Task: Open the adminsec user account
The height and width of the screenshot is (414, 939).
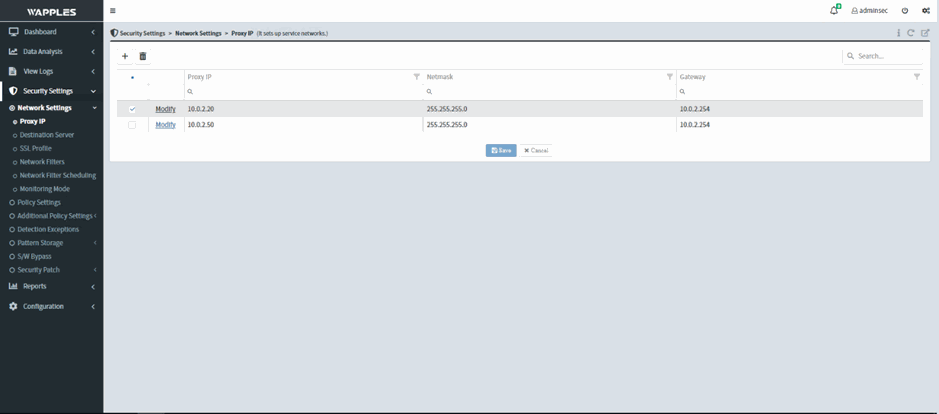Action: 870,11
